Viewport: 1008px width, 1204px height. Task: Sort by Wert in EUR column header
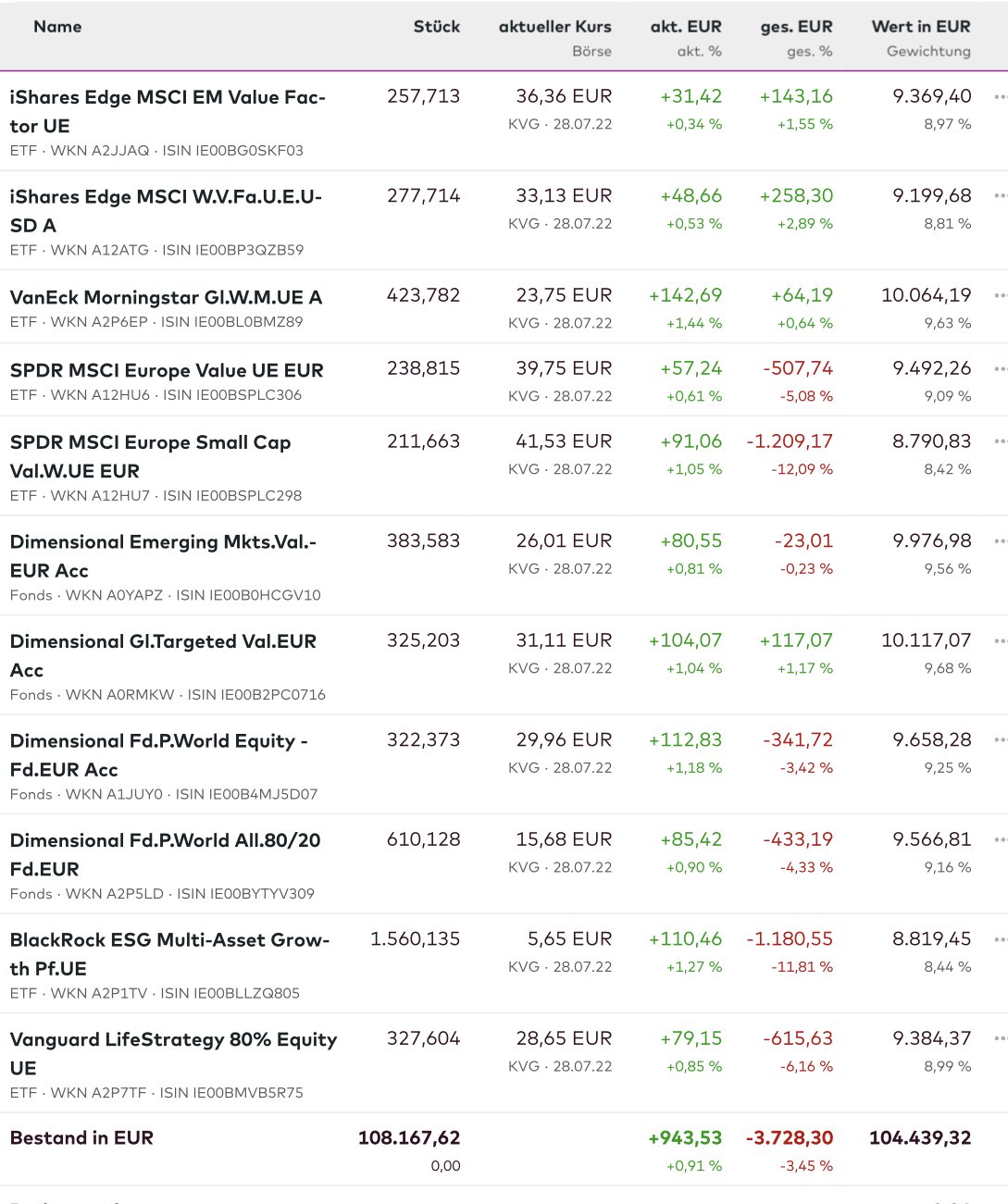coord(920,27)
